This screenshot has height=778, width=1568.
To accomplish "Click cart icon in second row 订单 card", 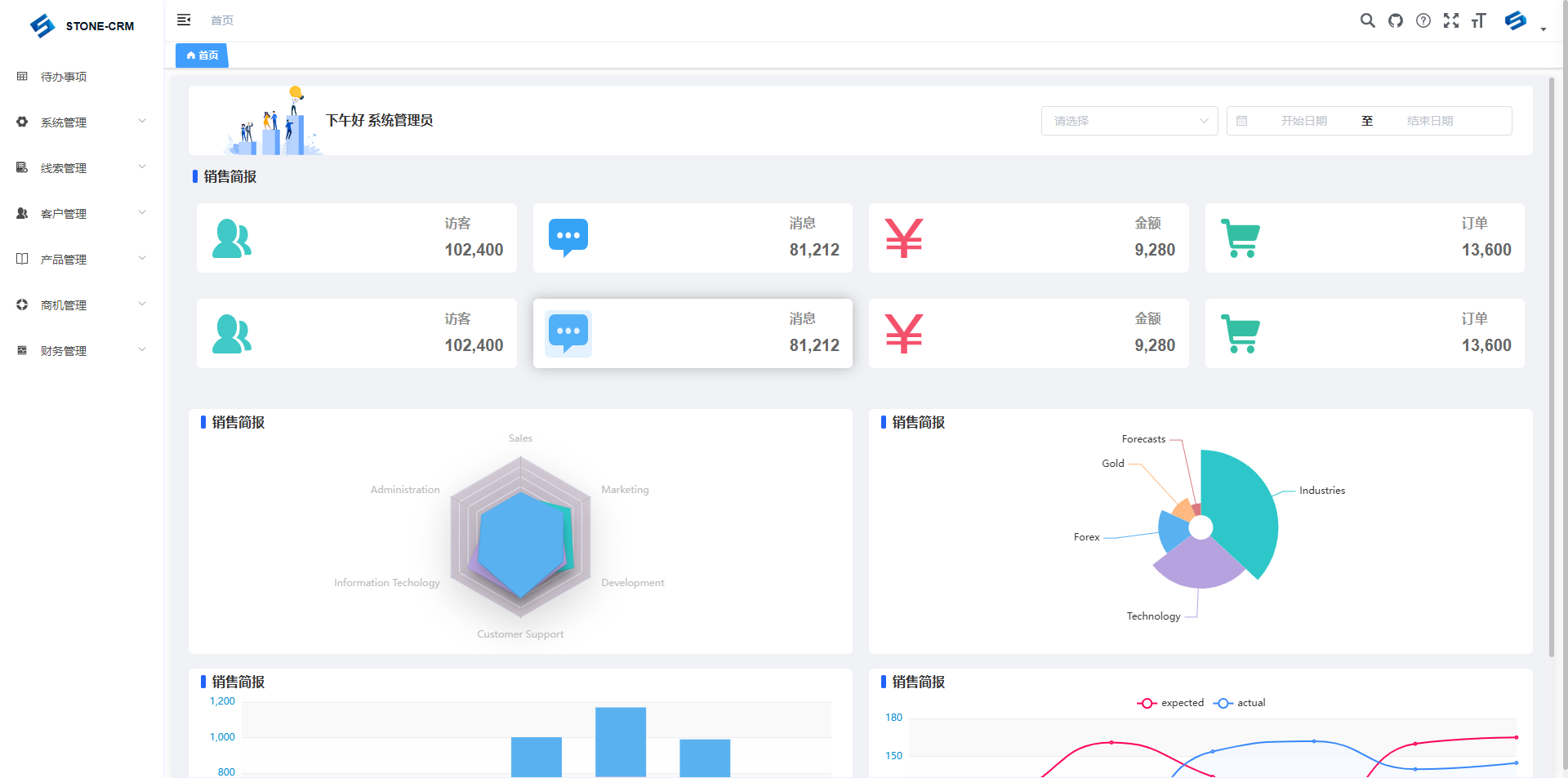I will (1241, 334).
